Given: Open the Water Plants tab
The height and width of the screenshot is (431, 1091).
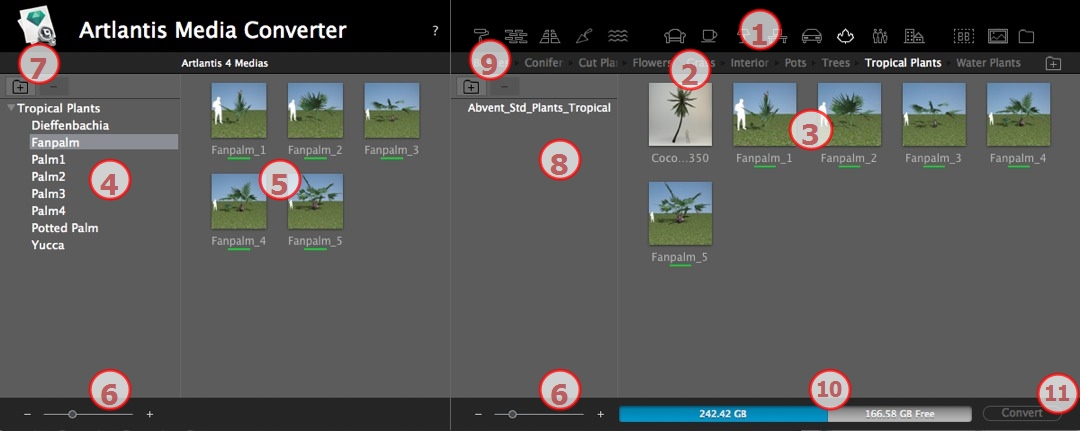Looking at the screenshot, I should tap(988, 63).
